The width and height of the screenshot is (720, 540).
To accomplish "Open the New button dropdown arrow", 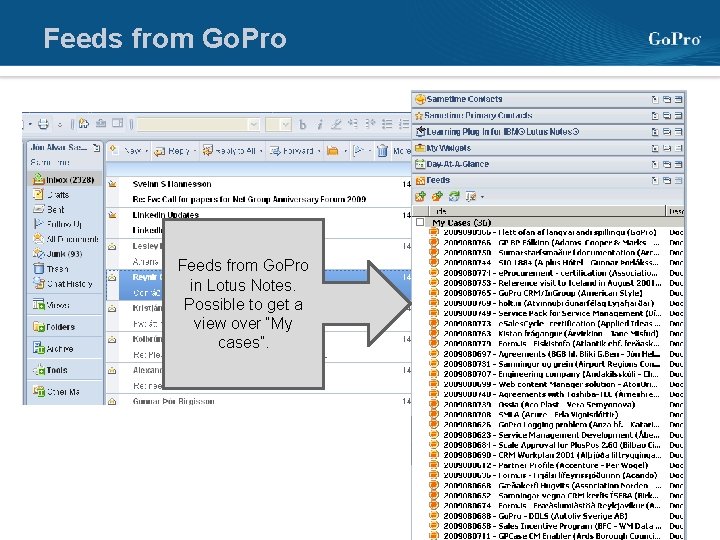I will 147,151.
